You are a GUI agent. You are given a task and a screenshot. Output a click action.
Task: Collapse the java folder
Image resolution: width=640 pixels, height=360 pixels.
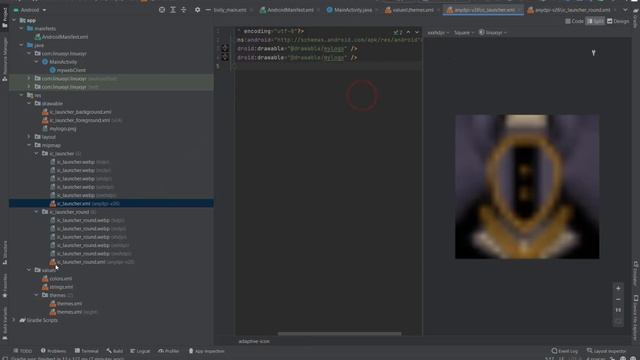point(22,45)
